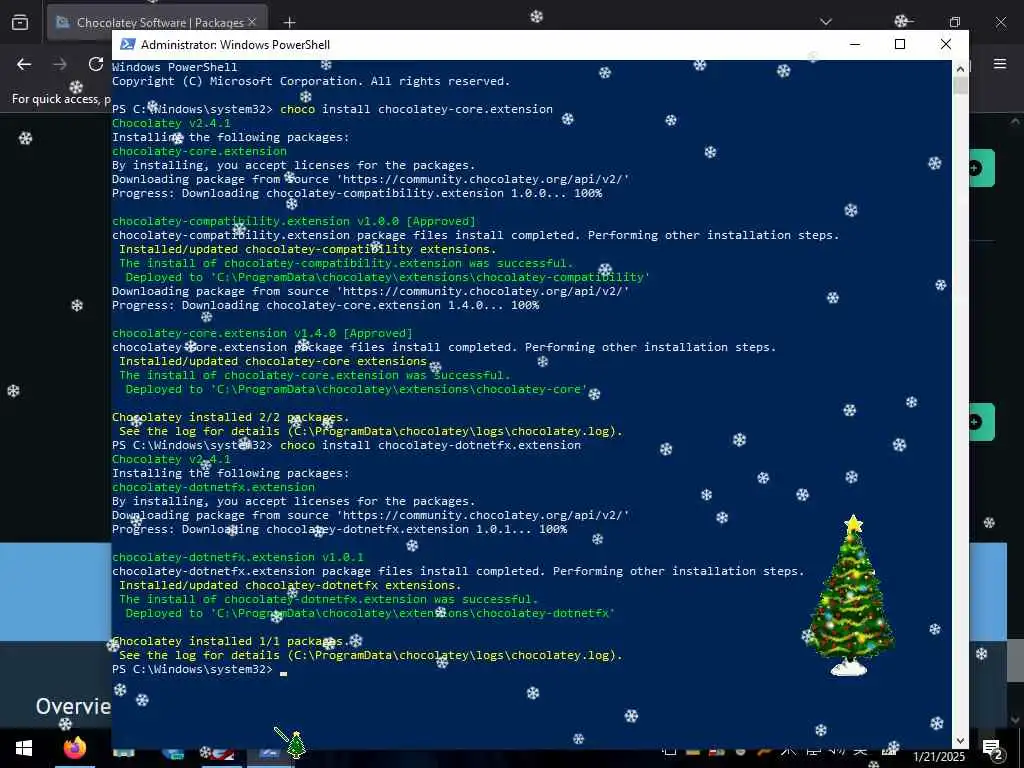
Task: Click the PowerShell scrollbar up arrow
Action: pos(960,68)
